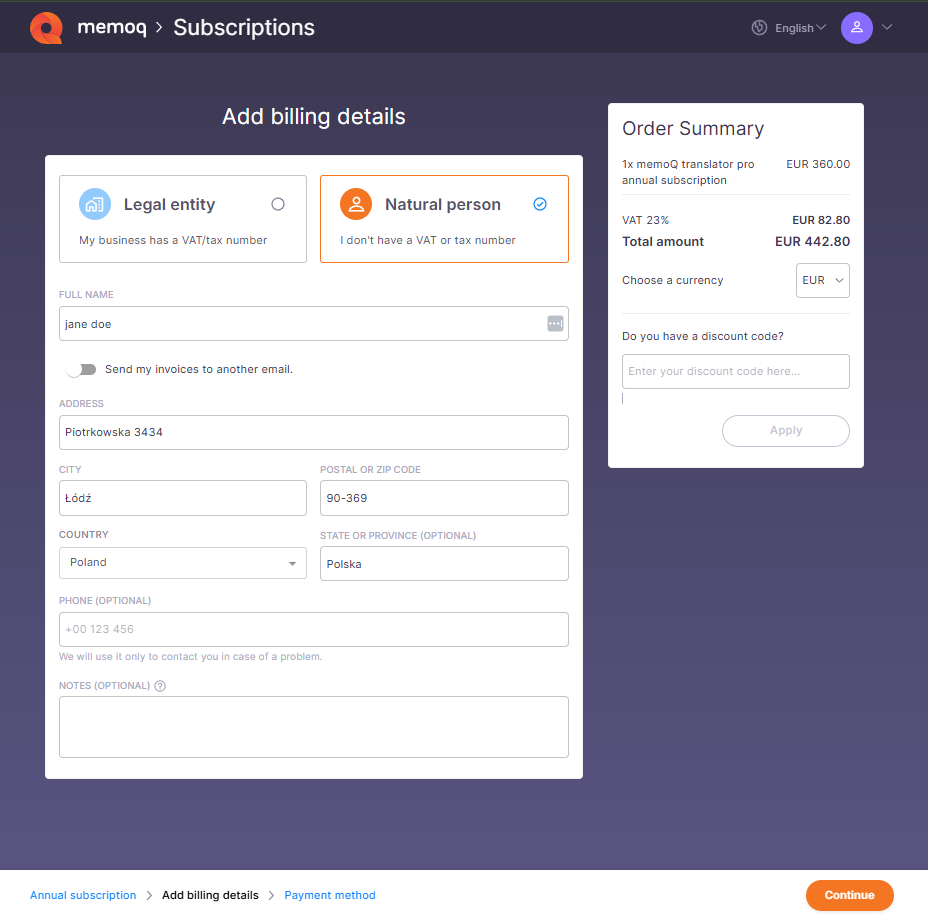Click the Subscriptions page title
This screenshot has width=928, height=920.
tap(244, 27)
